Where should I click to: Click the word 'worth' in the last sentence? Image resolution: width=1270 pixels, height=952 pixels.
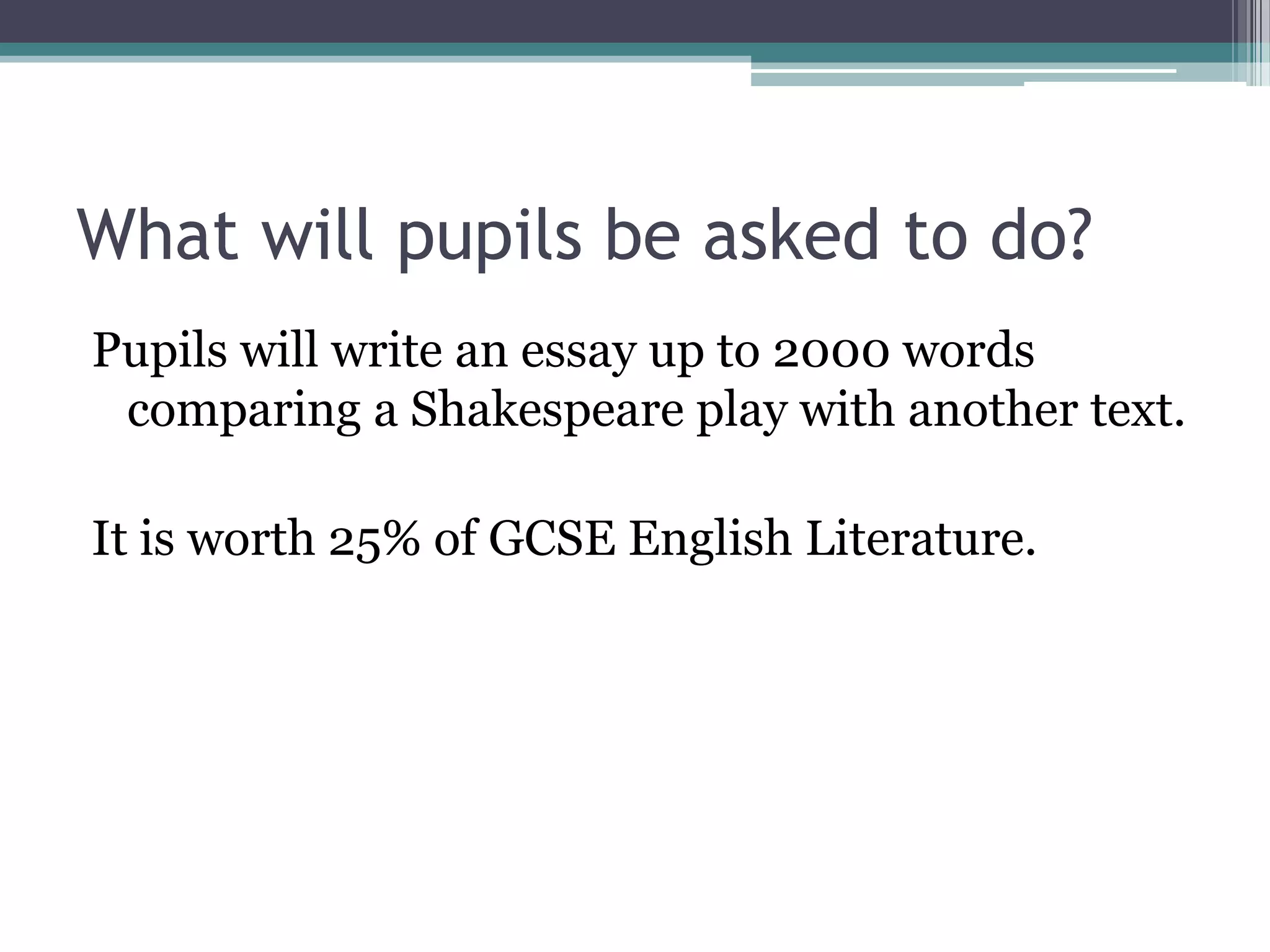pos(251,538)
